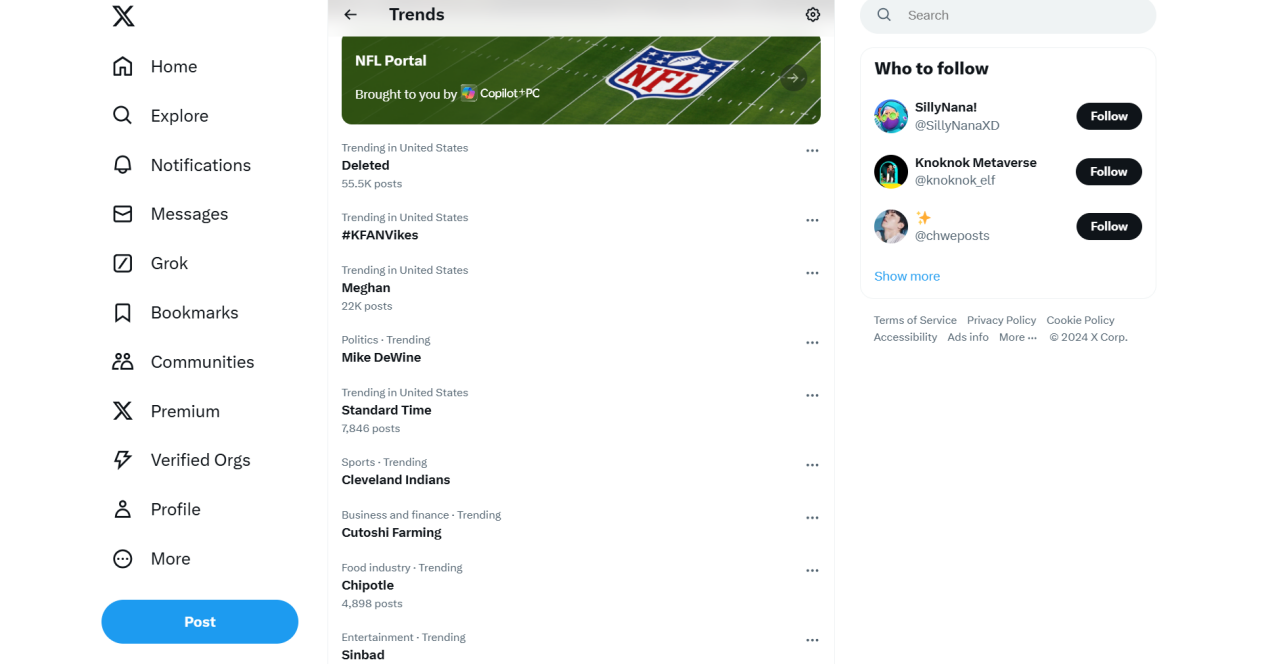Open more options for Chipotle trend
This screenshot has width=1268, height=664.
812,571
